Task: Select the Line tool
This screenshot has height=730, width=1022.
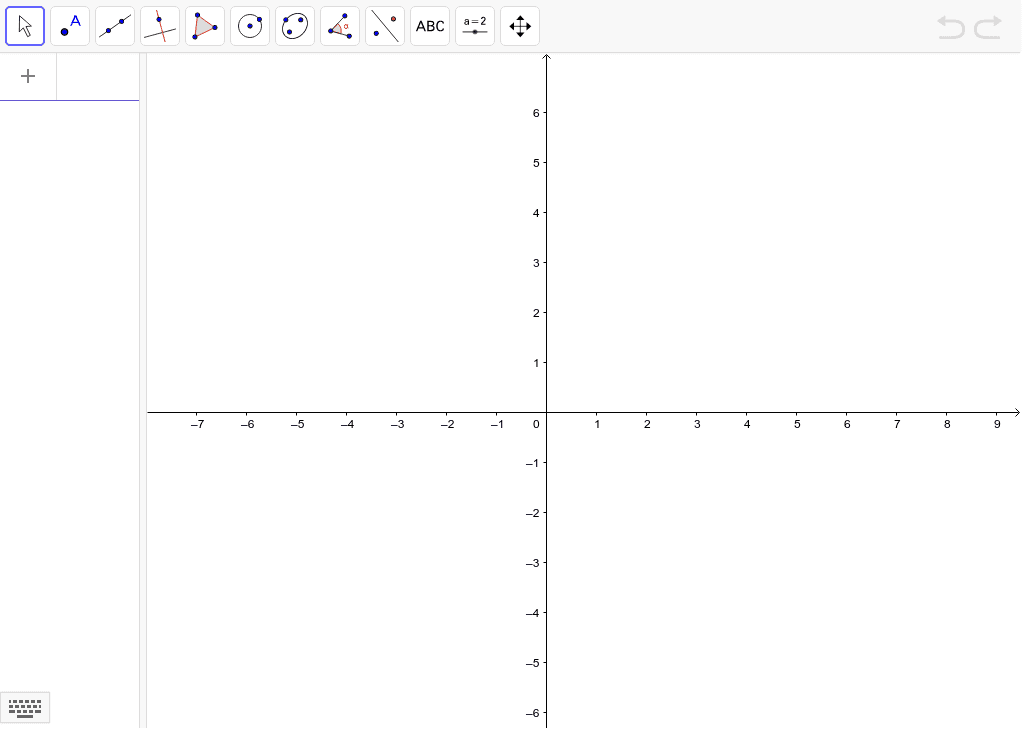Action: [114, 25]
